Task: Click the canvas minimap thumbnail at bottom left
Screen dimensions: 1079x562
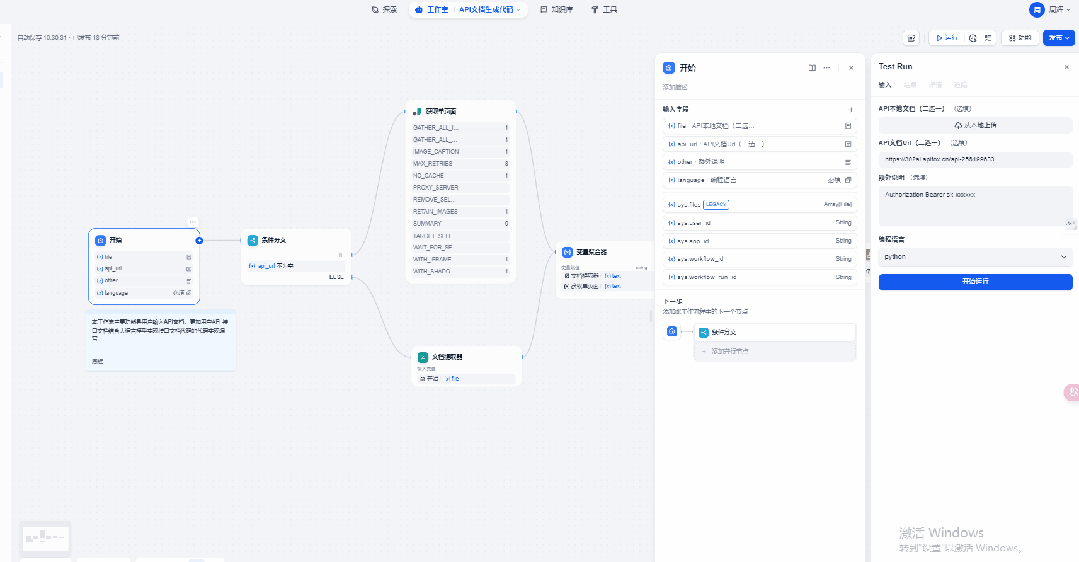Action: click(46, 539)
